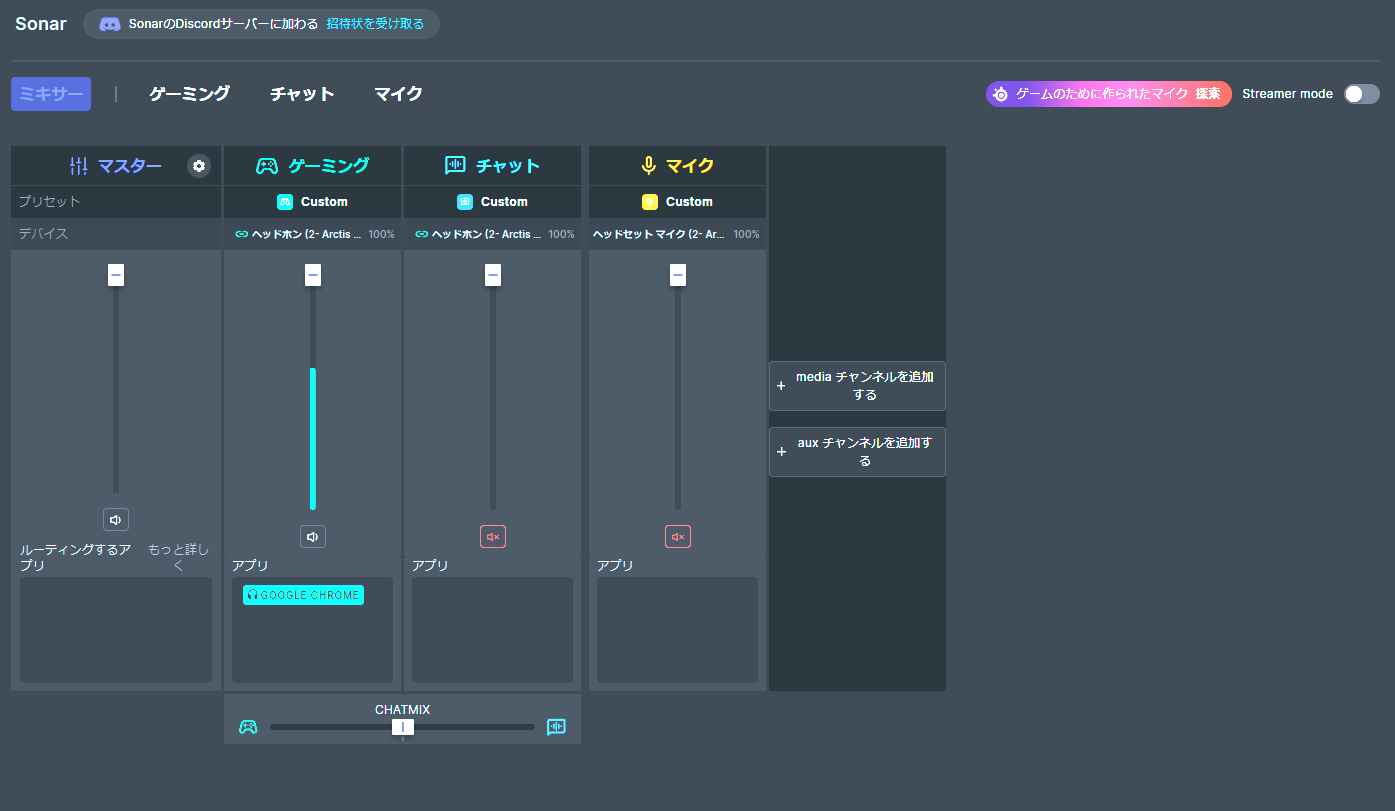Mute the Gaming channel speaker button
The width and height of the screenshot is (1395, 811).
click(313, 537)
